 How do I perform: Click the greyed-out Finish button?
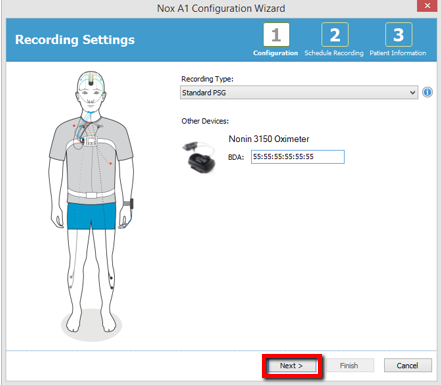(x=349, y=366)
